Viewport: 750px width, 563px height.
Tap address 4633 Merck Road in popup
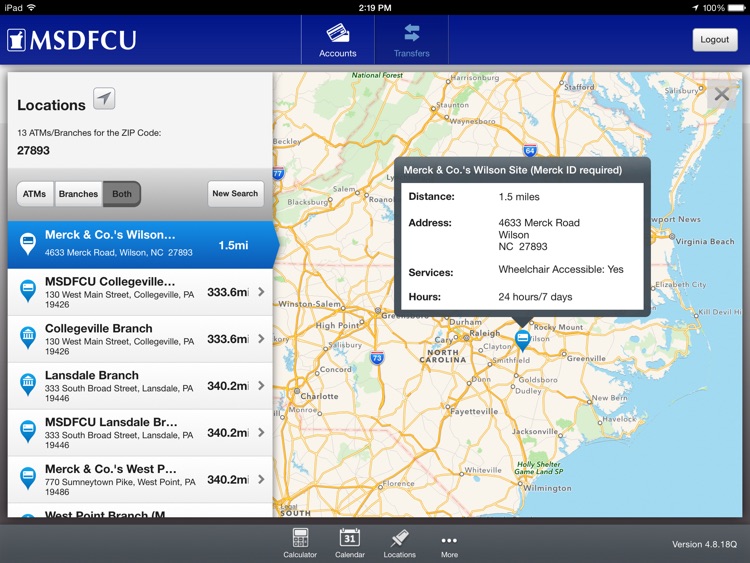click(x=539, y=223)
